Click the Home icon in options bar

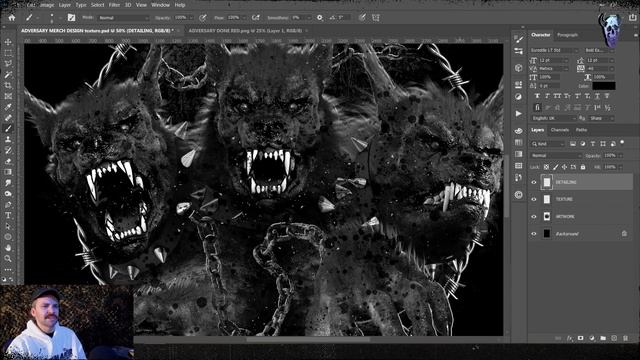click(11, 18)
